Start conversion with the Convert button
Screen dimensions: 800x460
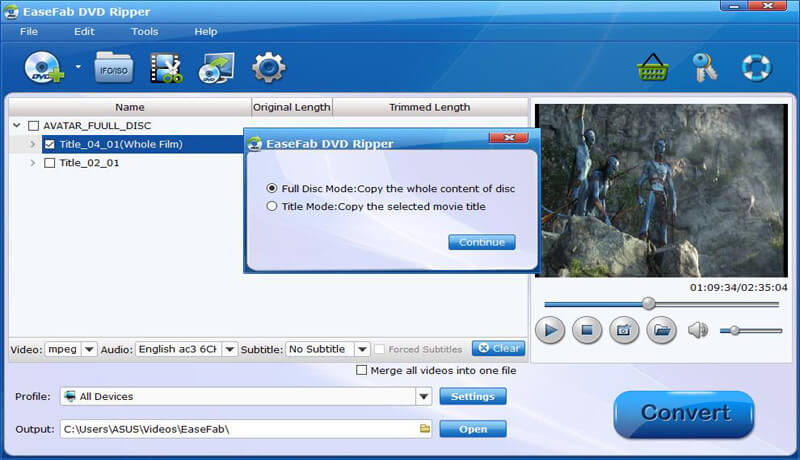684,413
